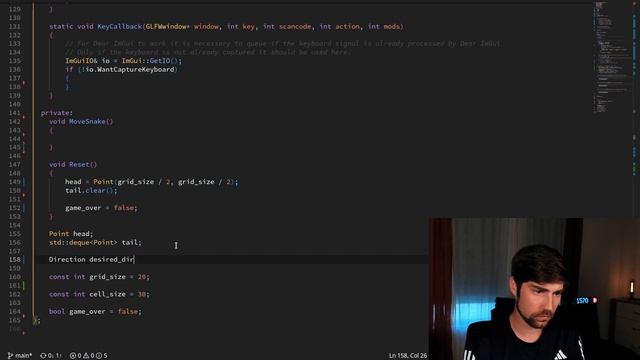640x360 pixels.
Task: Open the main* git branch picker
Action: click(x=20, y=356)
